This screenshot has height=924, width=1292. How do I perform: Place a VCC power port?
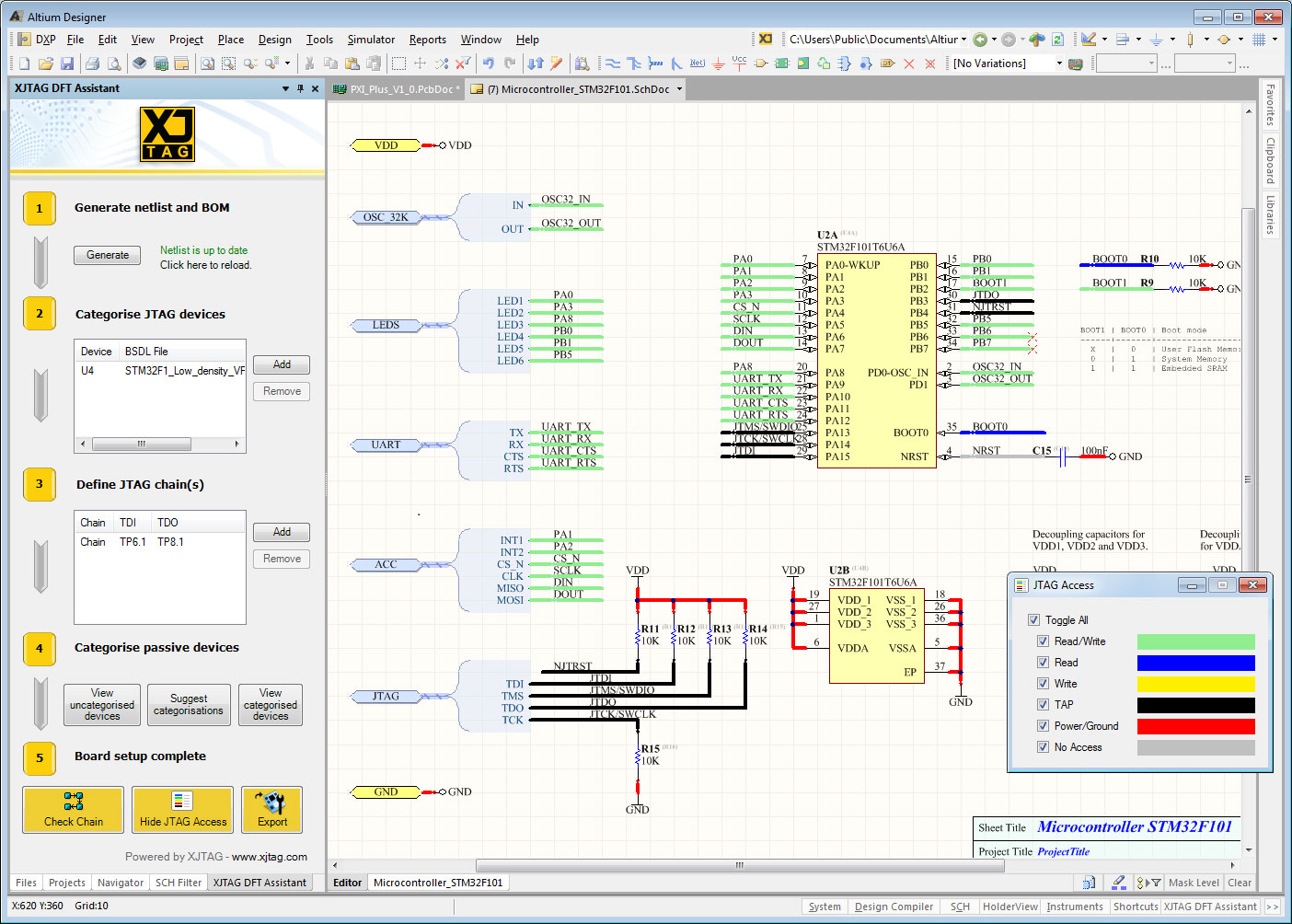[739, 64]
